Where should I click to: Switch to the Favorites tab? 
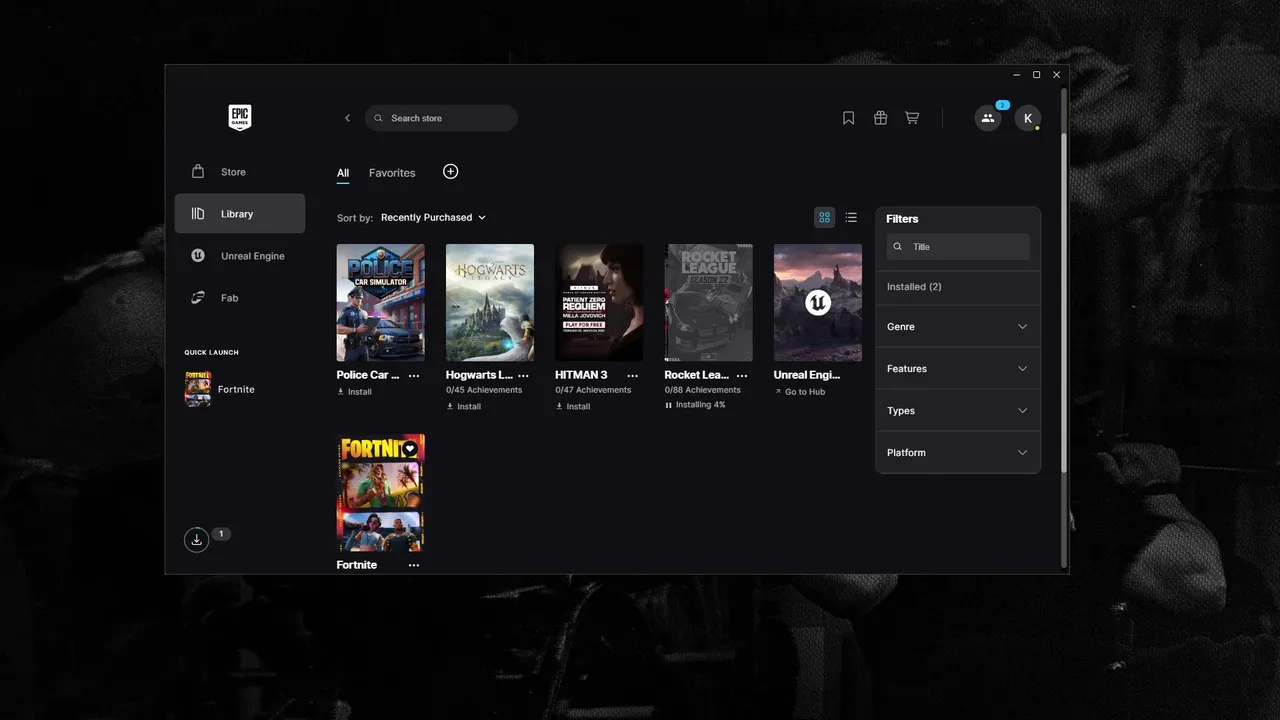coord(392,173)
